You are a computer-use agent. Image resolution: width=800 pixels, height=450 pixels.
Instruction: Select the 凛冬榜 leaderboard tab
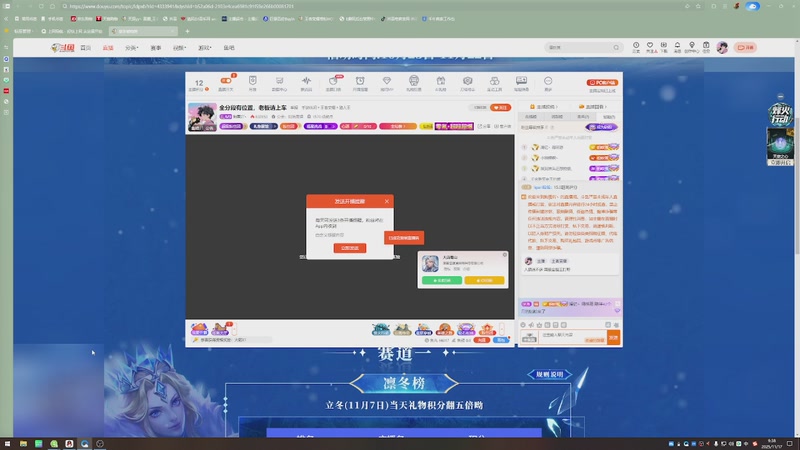coord(404,383)
